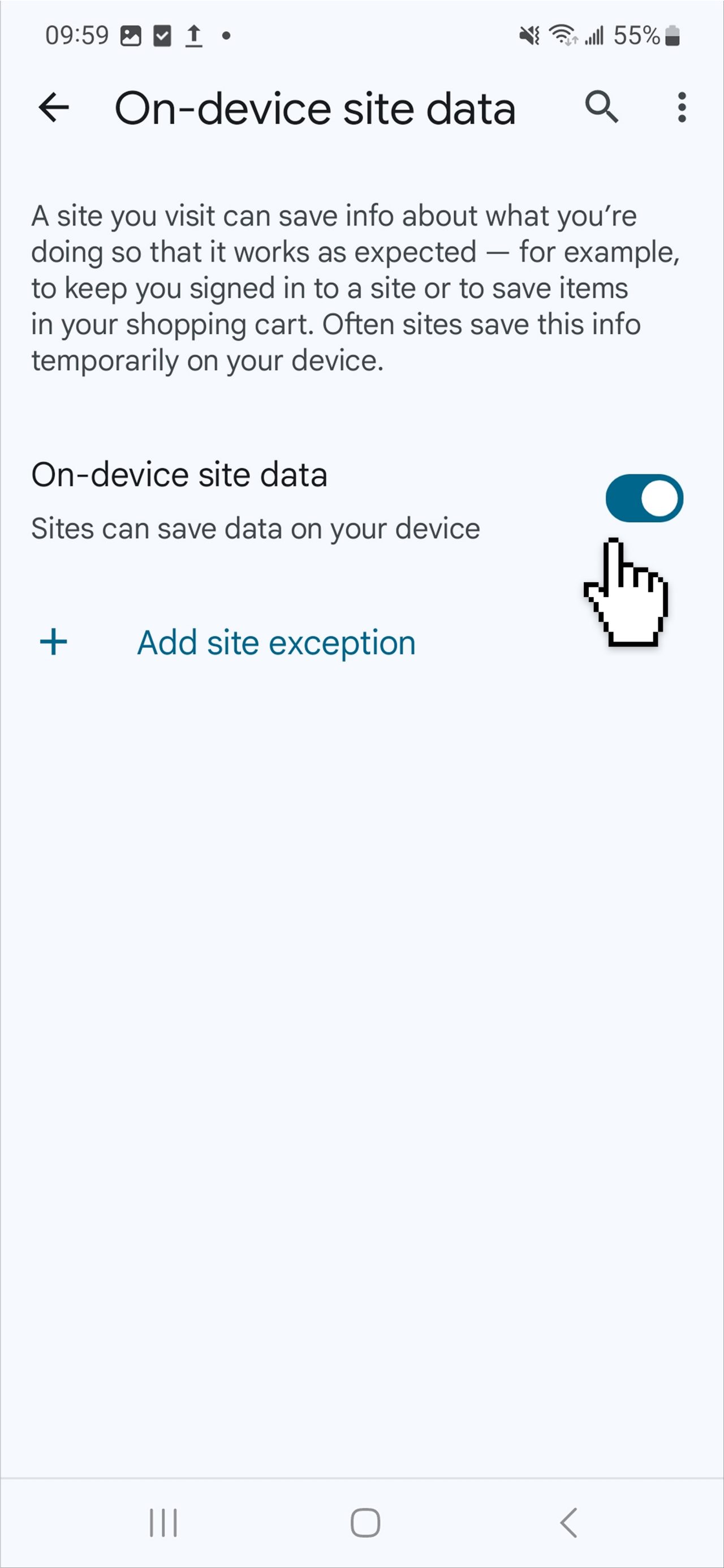Tap 'Sites can save data on your device' subtitle
This screenshot has width=724, height=1568.
click(x=256, y=529)
